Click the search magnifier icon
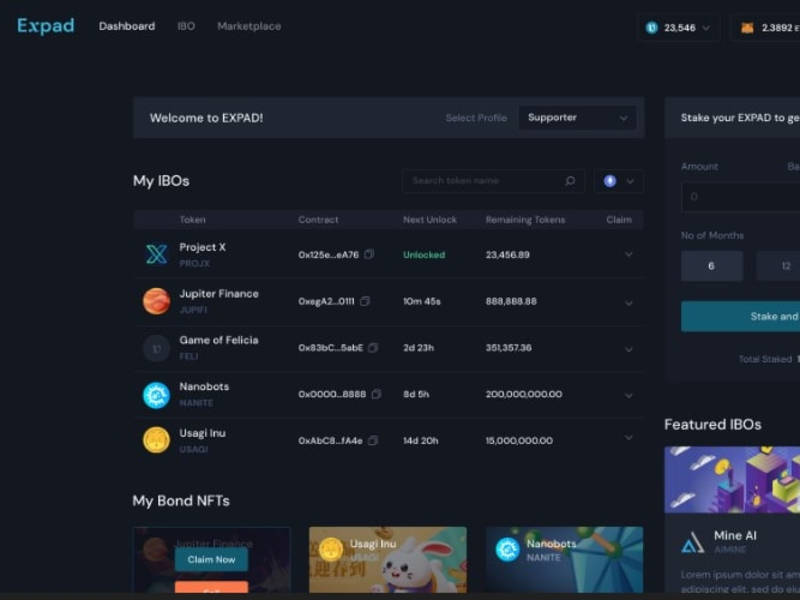Viewport: 800px width, 600px height. (570, 181)
